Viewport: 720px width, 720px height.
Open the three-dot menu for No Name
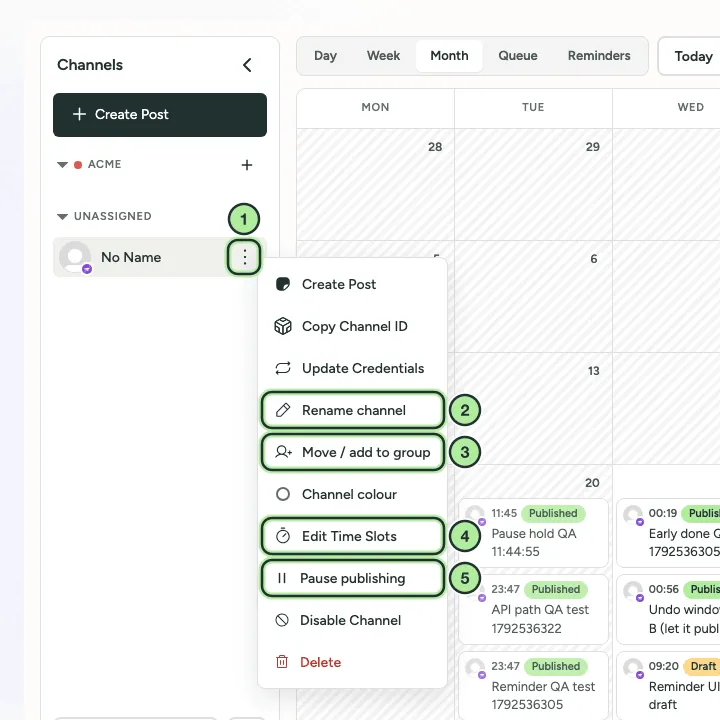coord(244,257)
